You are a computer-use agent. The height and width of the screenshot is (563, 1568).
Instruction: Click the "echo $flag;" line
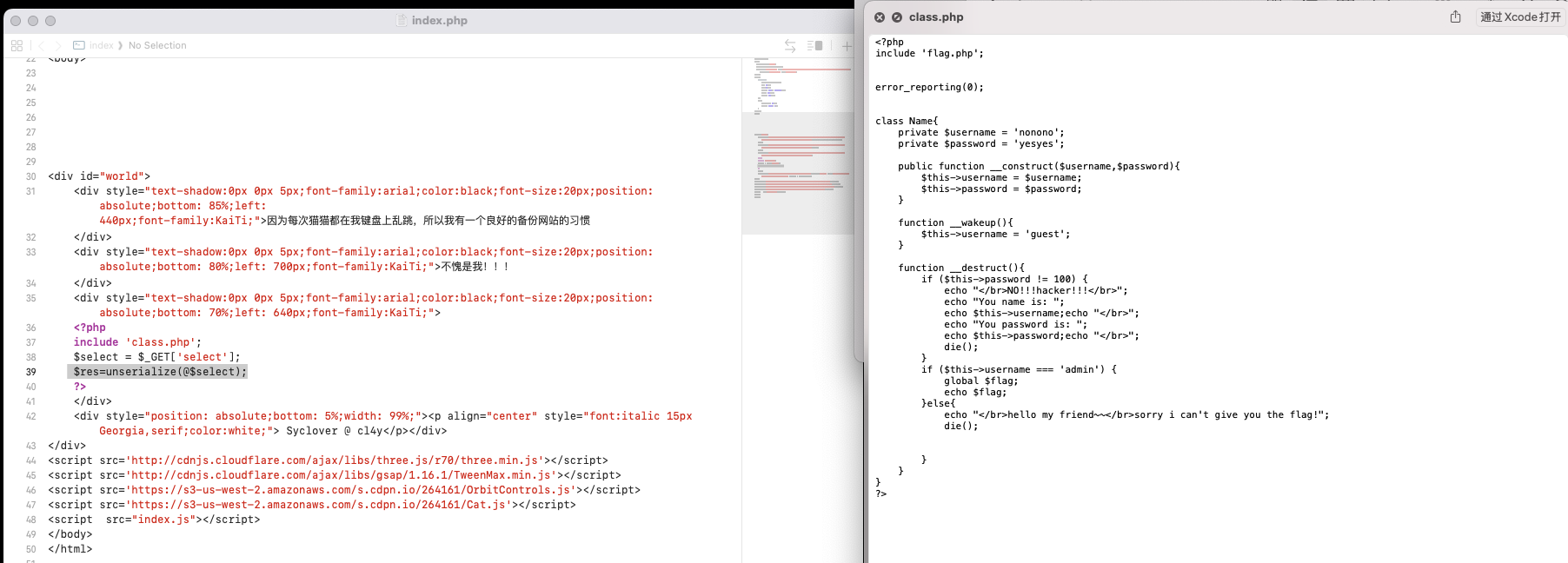pyautogui.click(x=975, y=392)
